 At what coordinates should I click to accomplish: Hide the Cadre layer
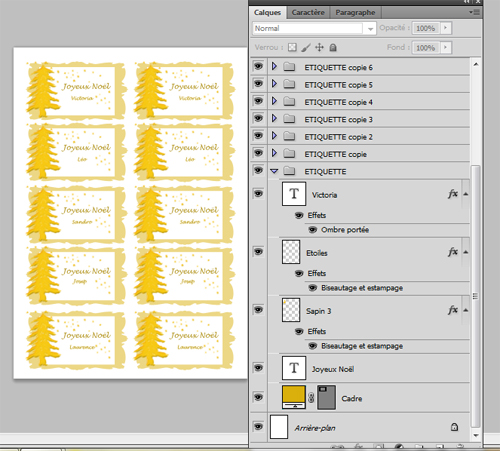pyautogui.click(x=258, y=397)
